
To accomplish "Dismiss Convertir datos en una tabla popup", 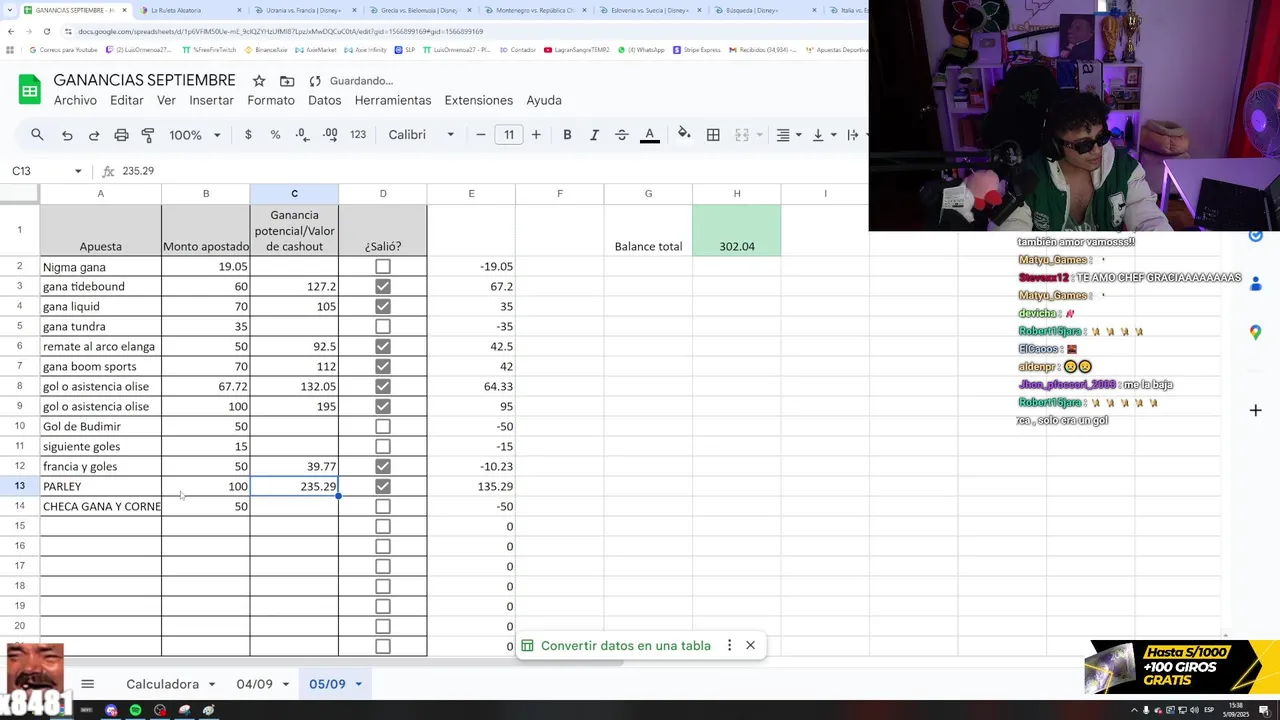I will 750,645.
